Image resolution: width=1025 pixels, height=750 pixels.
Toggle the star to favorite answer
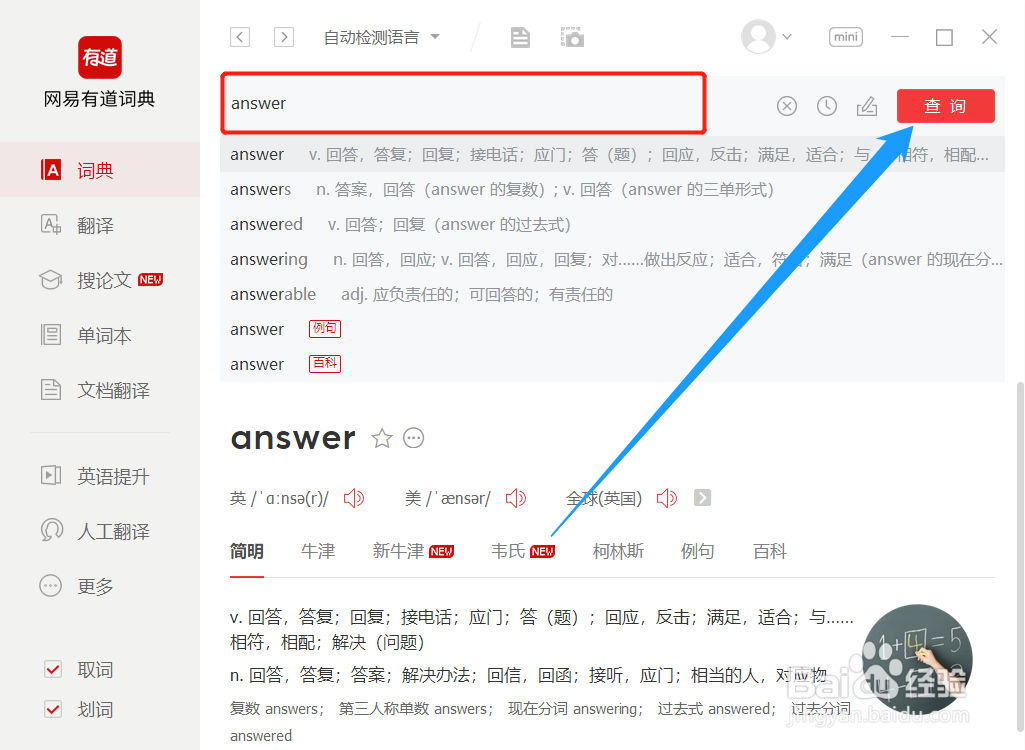tap(382, 437)
